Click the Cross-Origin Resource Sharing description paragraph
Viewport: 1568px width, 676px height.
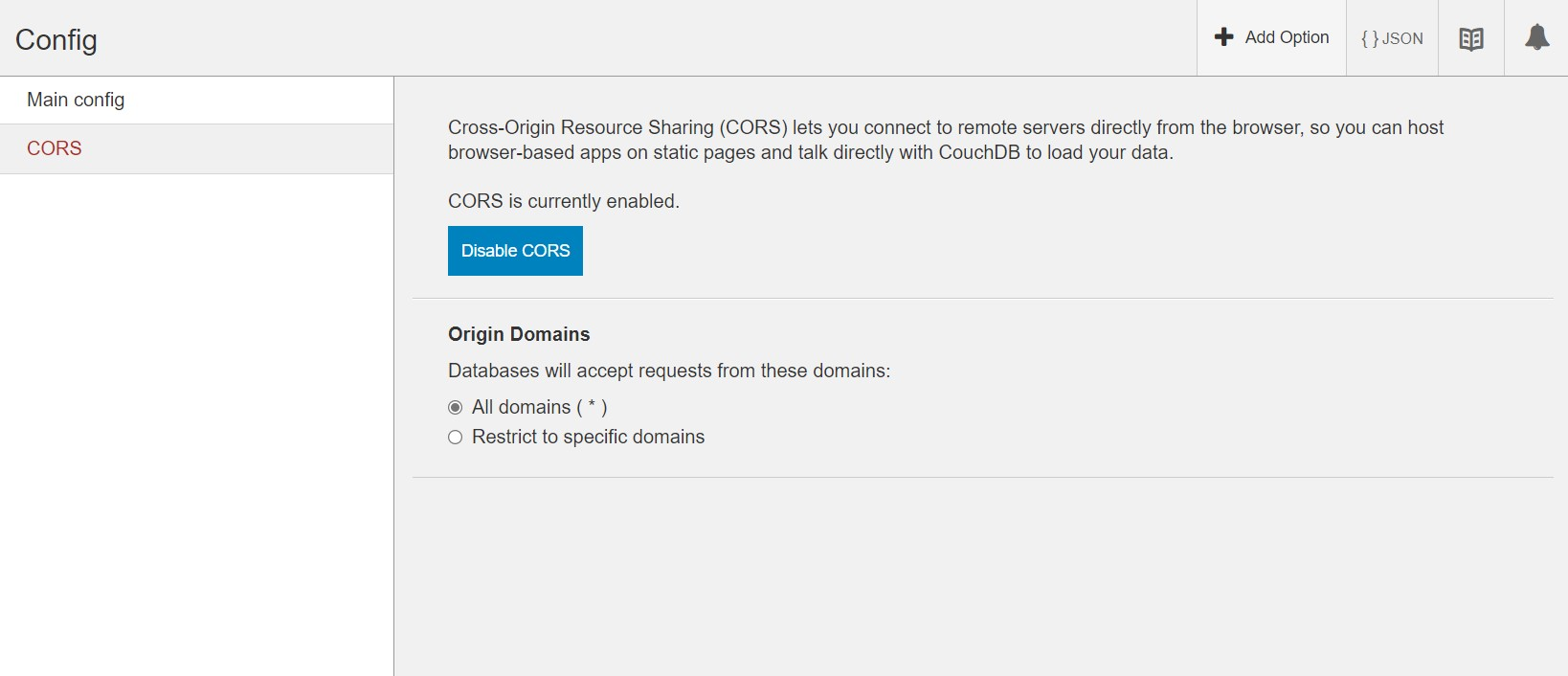coord(945,140)
